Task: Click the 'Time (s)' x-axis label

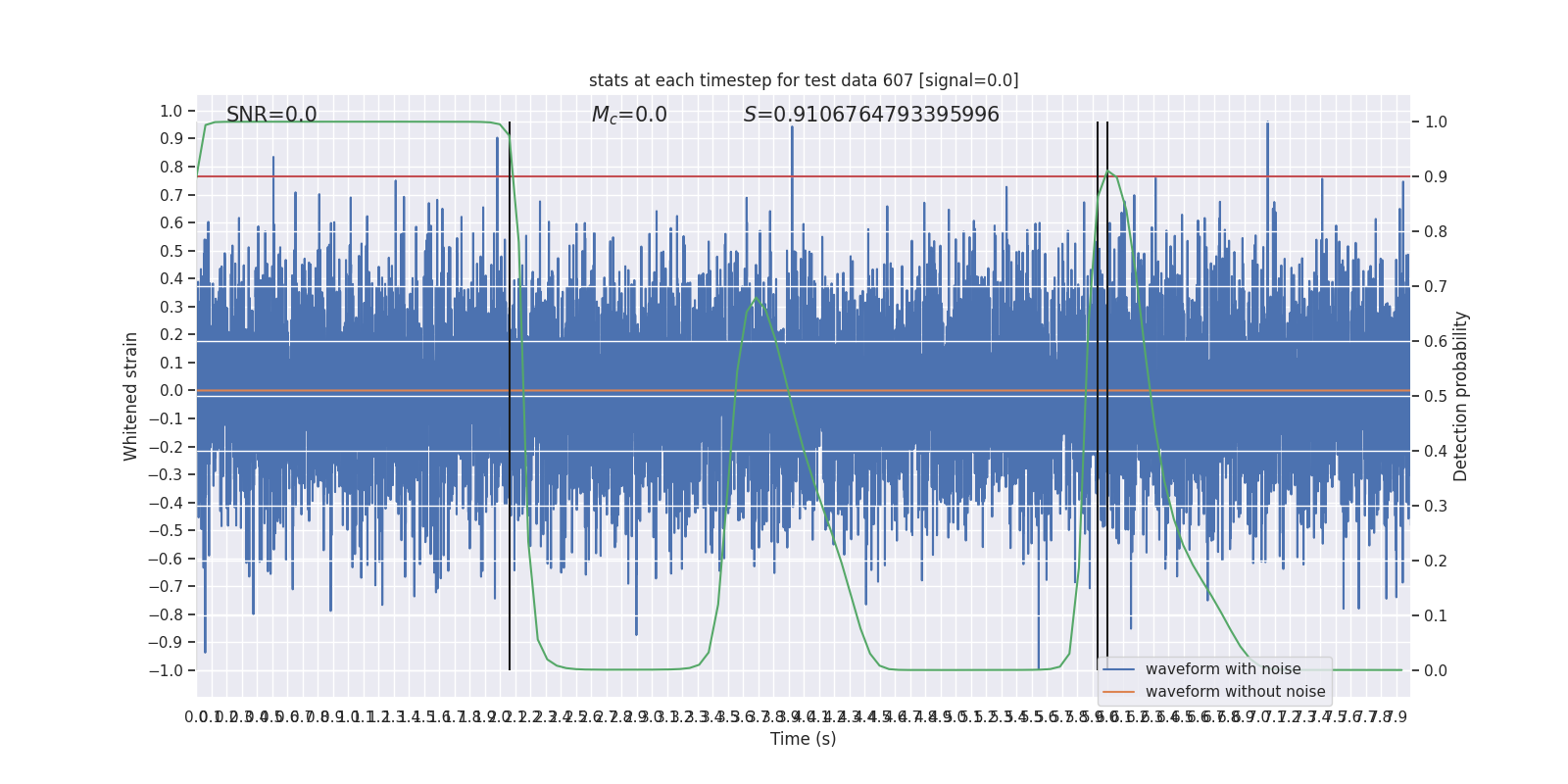Action: (x=804, y=739)
